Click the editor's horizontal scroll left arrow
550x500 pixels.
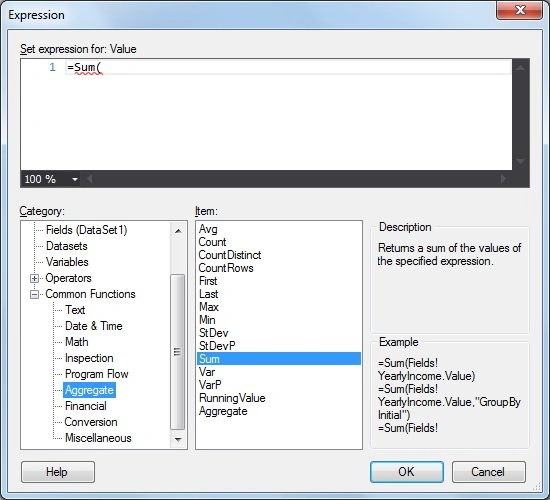(x=89, y=179)
